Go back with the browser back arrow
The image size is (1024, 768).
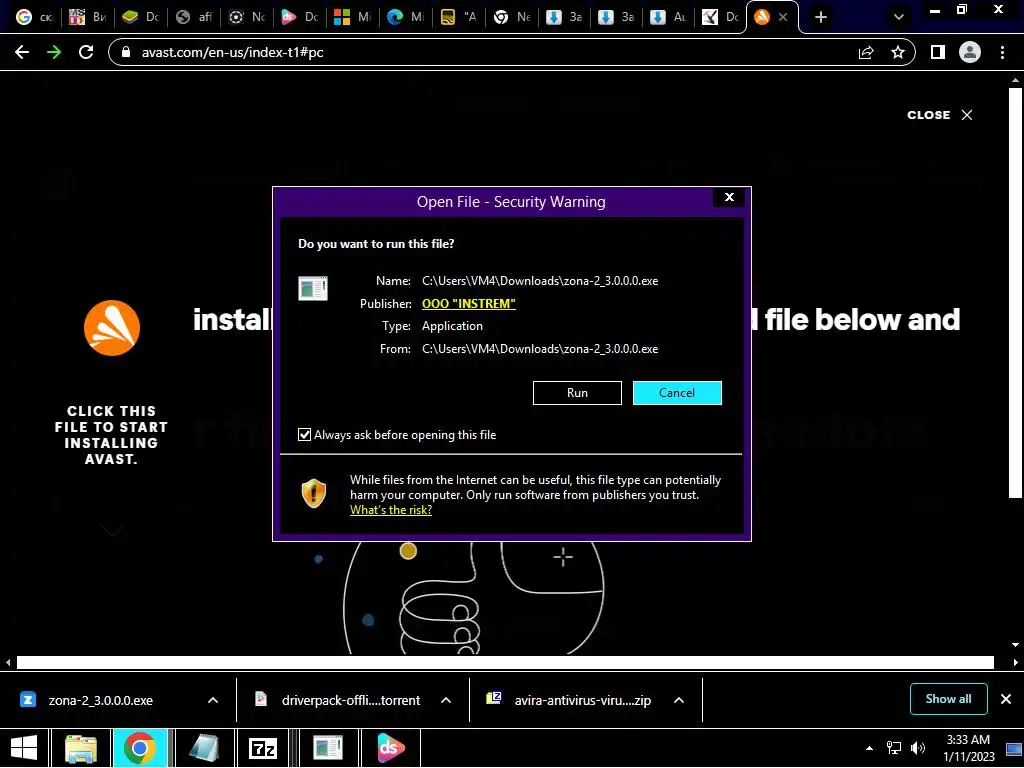22,52
